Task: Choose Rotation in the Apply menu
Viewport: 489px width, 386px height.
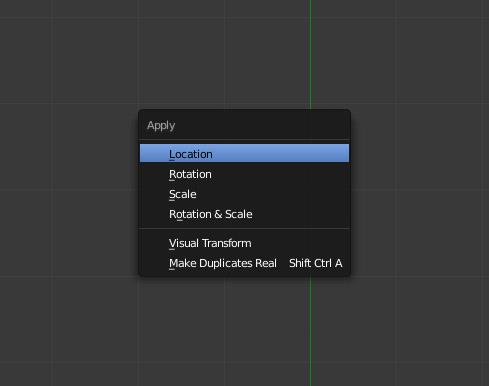Action: (x=244, y=174)
